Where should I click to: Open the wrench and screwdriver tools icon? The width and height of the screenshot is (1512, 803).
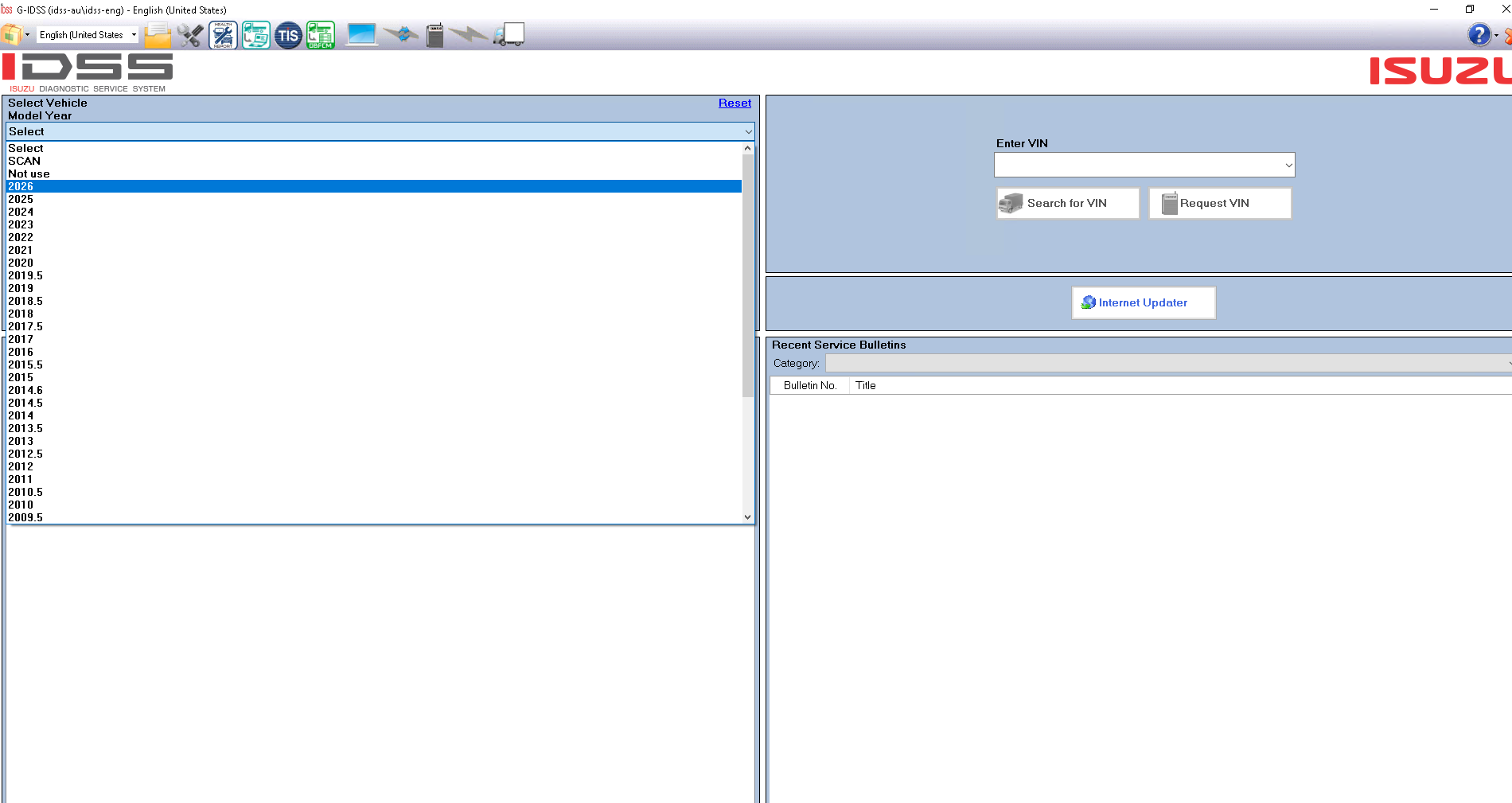pyautogui.click(x=190, y=35)
